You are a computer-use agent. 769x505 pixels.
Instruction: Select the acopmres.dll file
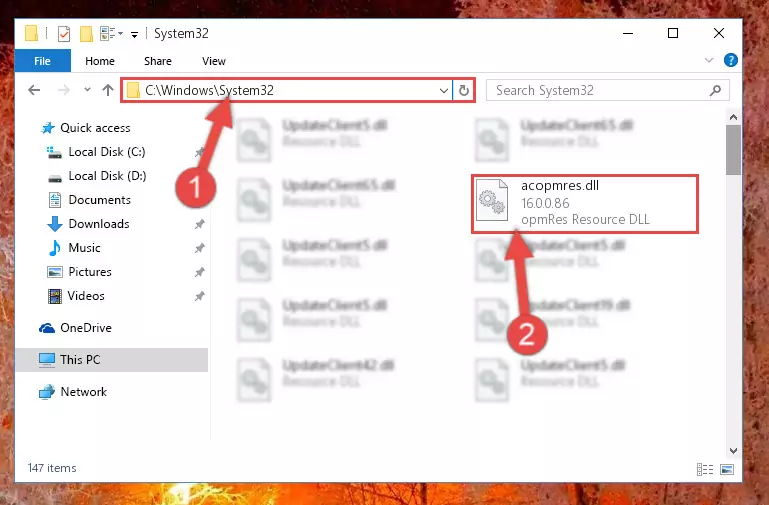(585, 203)
